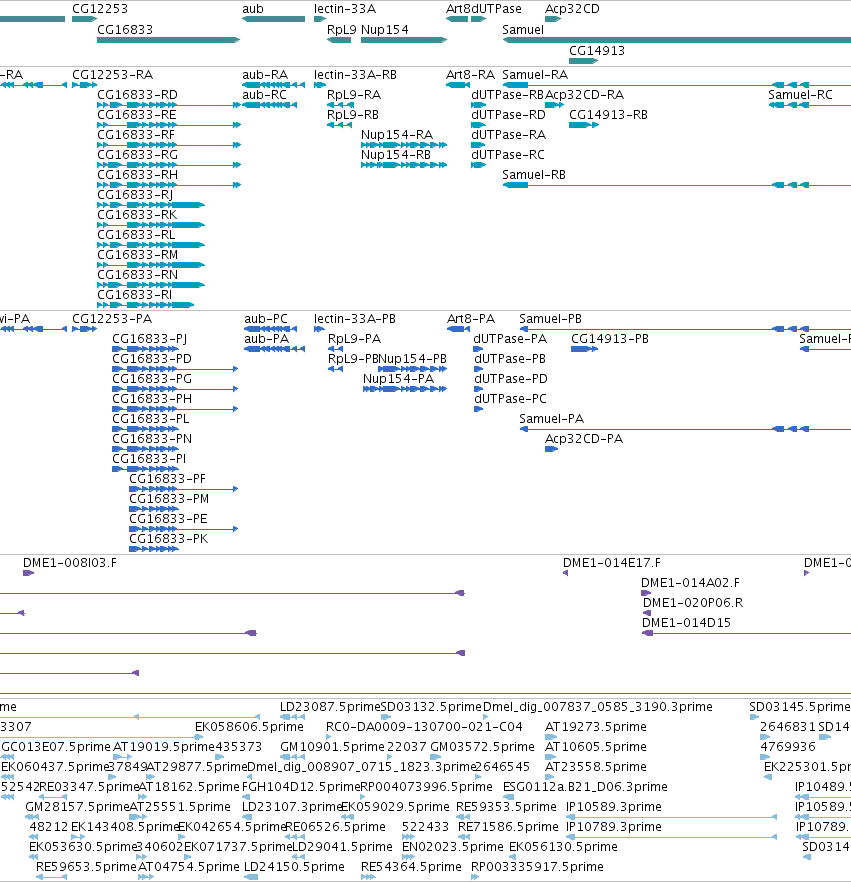This screenshot has height=882, width=851.
Task: Open transcript CG16833-RM
Action: click(137, 255)
